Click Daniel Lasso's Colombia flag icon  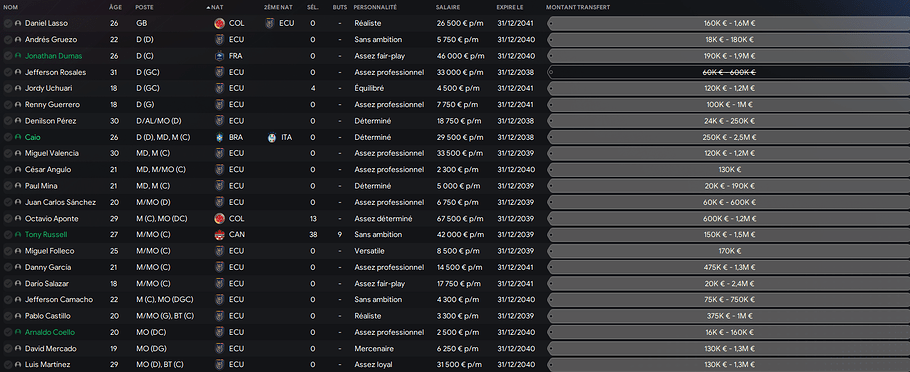coord(219,24)
